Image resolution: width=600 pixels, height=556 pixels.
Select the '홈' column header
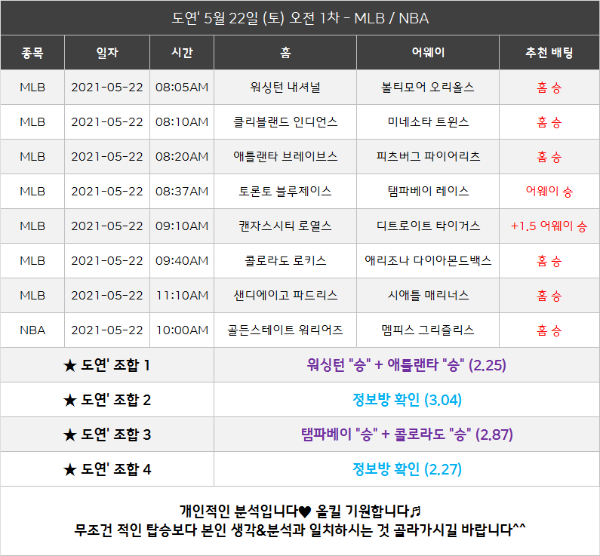click(285, 52)
